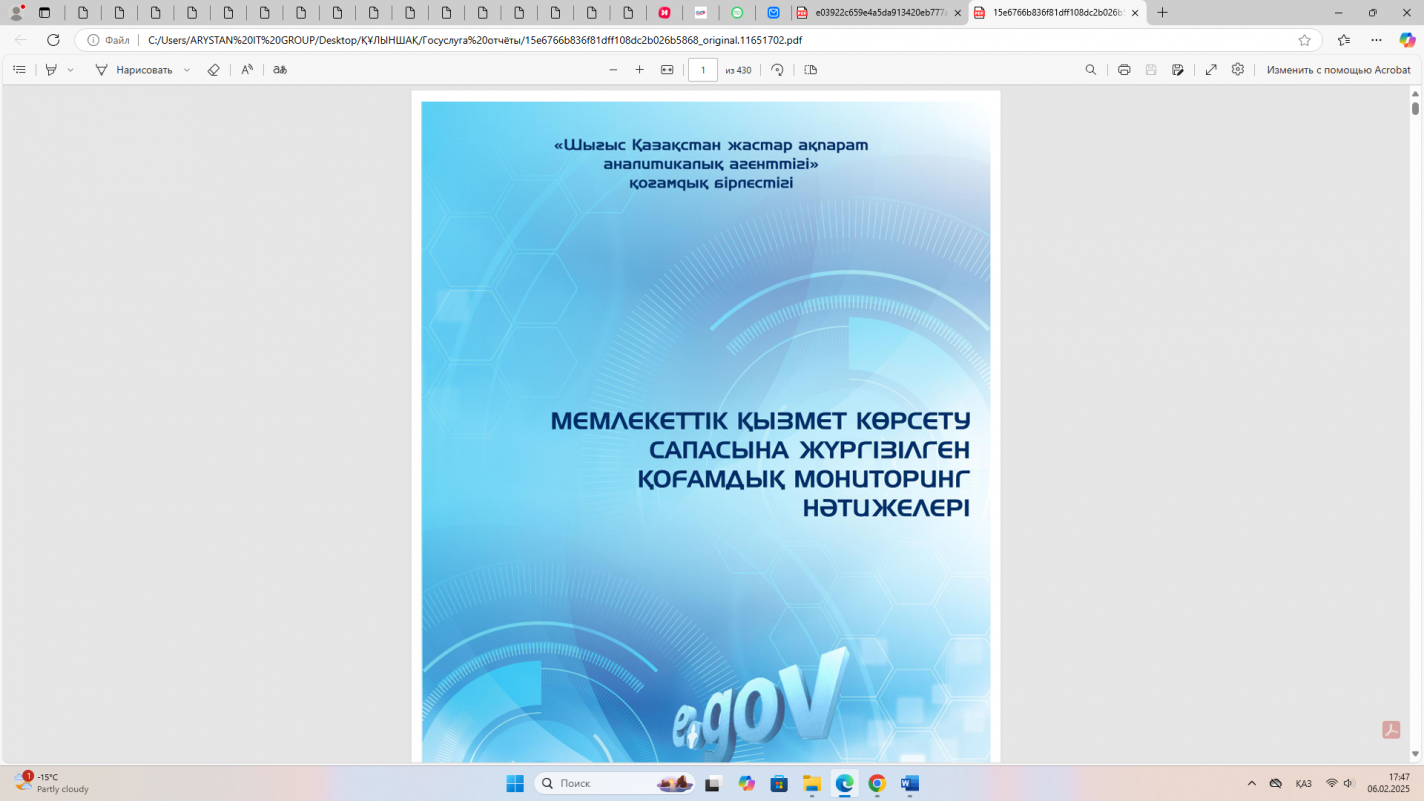Toggle the Draw (Нарисовать) tool
The image size is (1424, 801).
tap(134, 70)
